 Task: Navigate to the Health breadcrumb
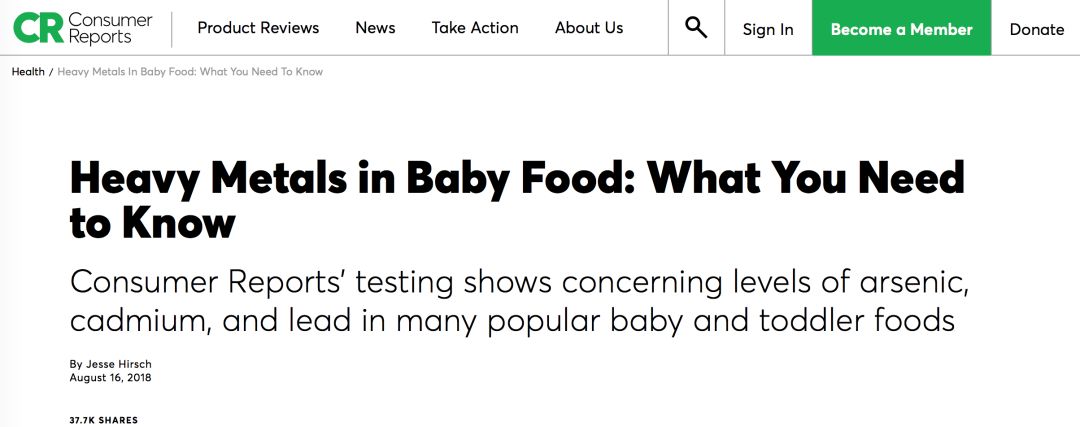pos(28,72)
